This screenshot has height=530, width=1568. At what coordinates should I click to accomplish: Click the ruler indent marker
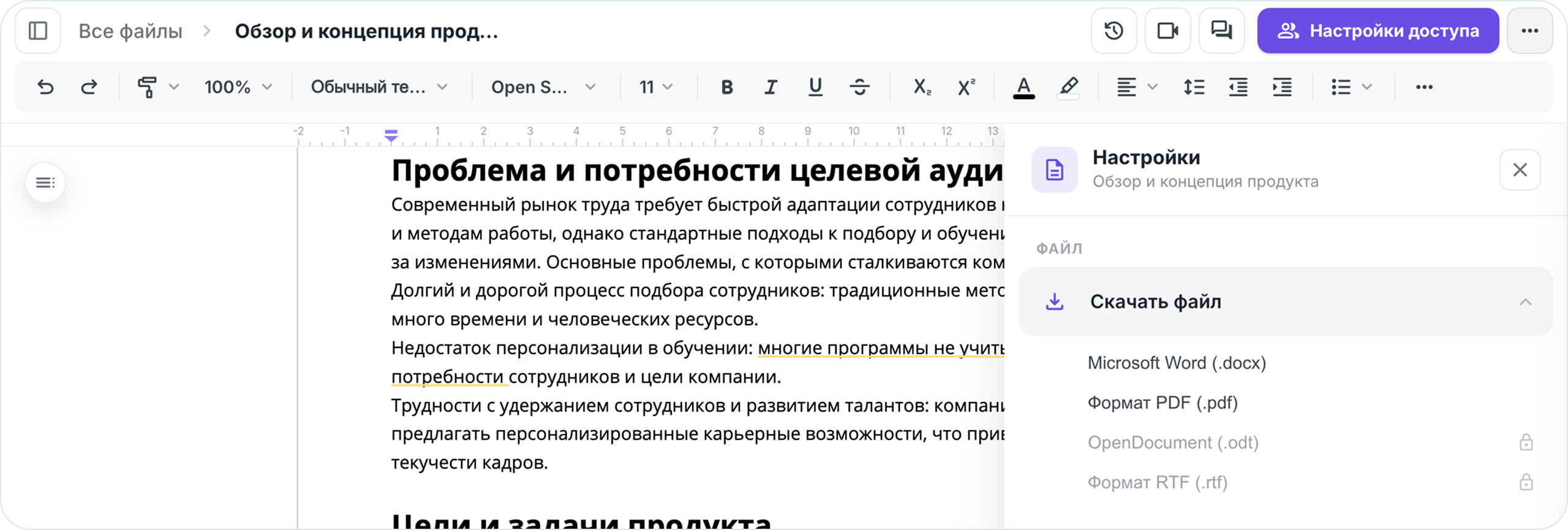coord(391,135)
